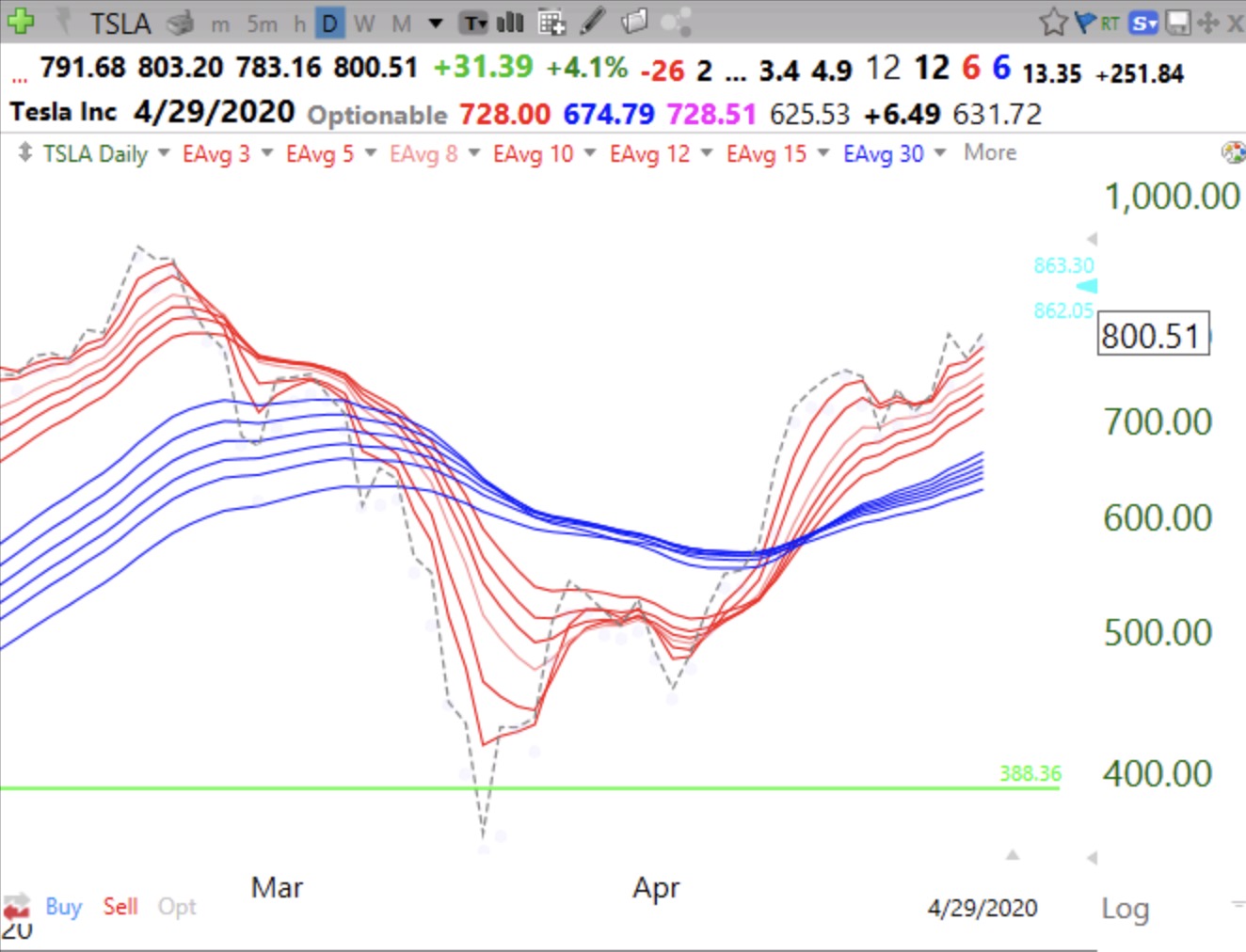Click the +4.1% percent change value
The width and height of the screenshot is (1246, 952).
pyautogui.click(x=586, y=68)
